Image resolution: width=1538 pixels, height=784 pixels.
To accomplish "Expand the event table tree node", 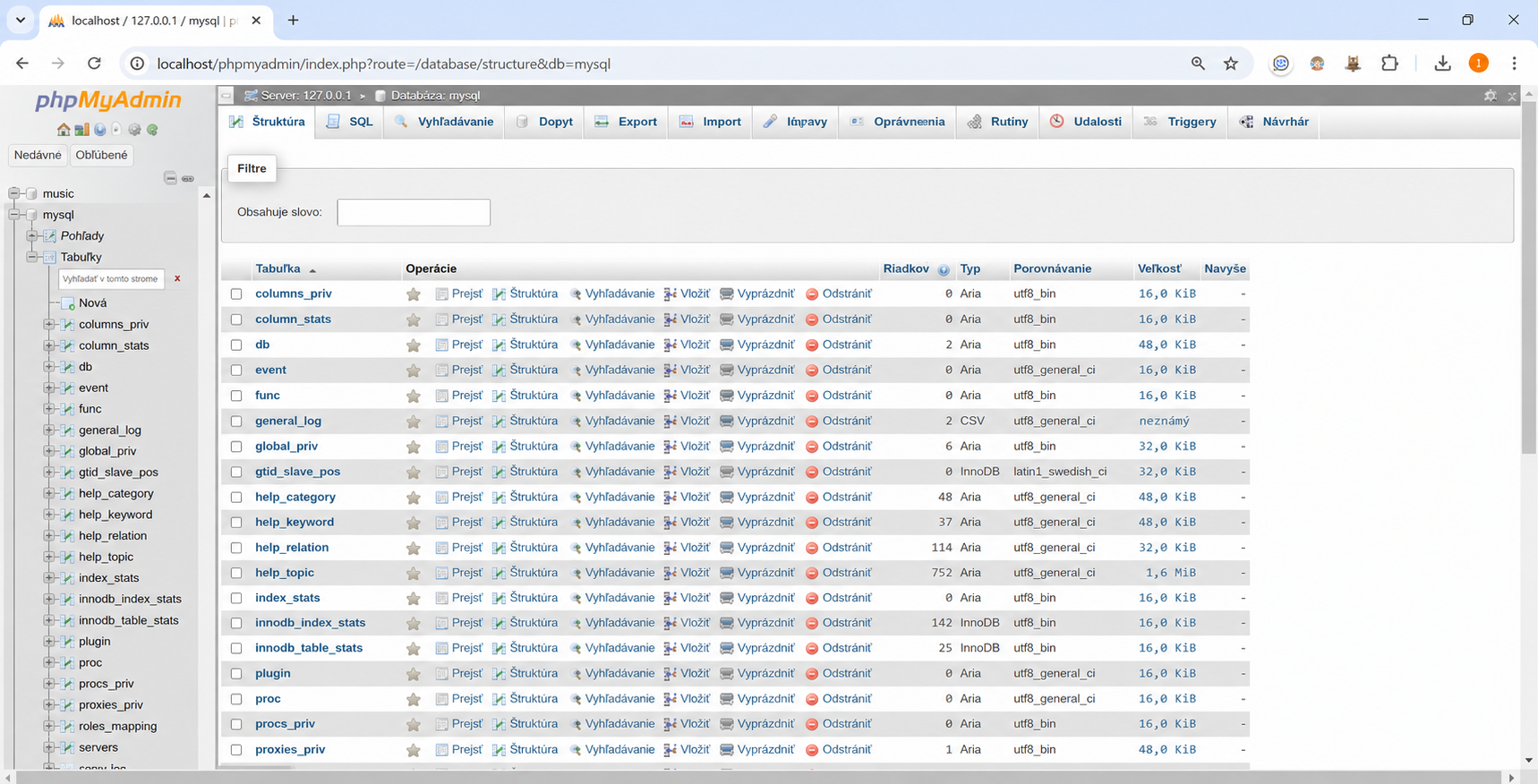I will [x=49, y=388].
